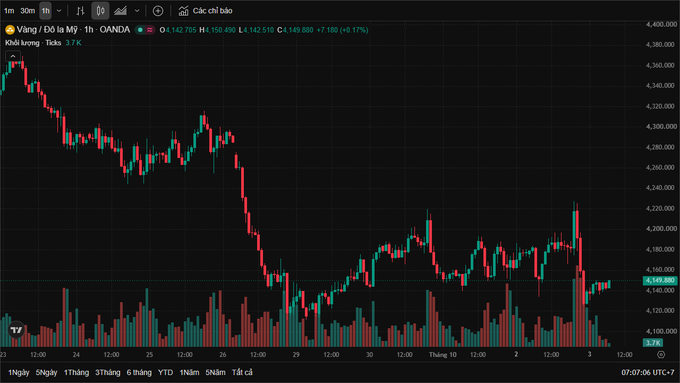The image size is (680, 383).
Task: Click the low value L4,142.510
Action: [256, 30]
